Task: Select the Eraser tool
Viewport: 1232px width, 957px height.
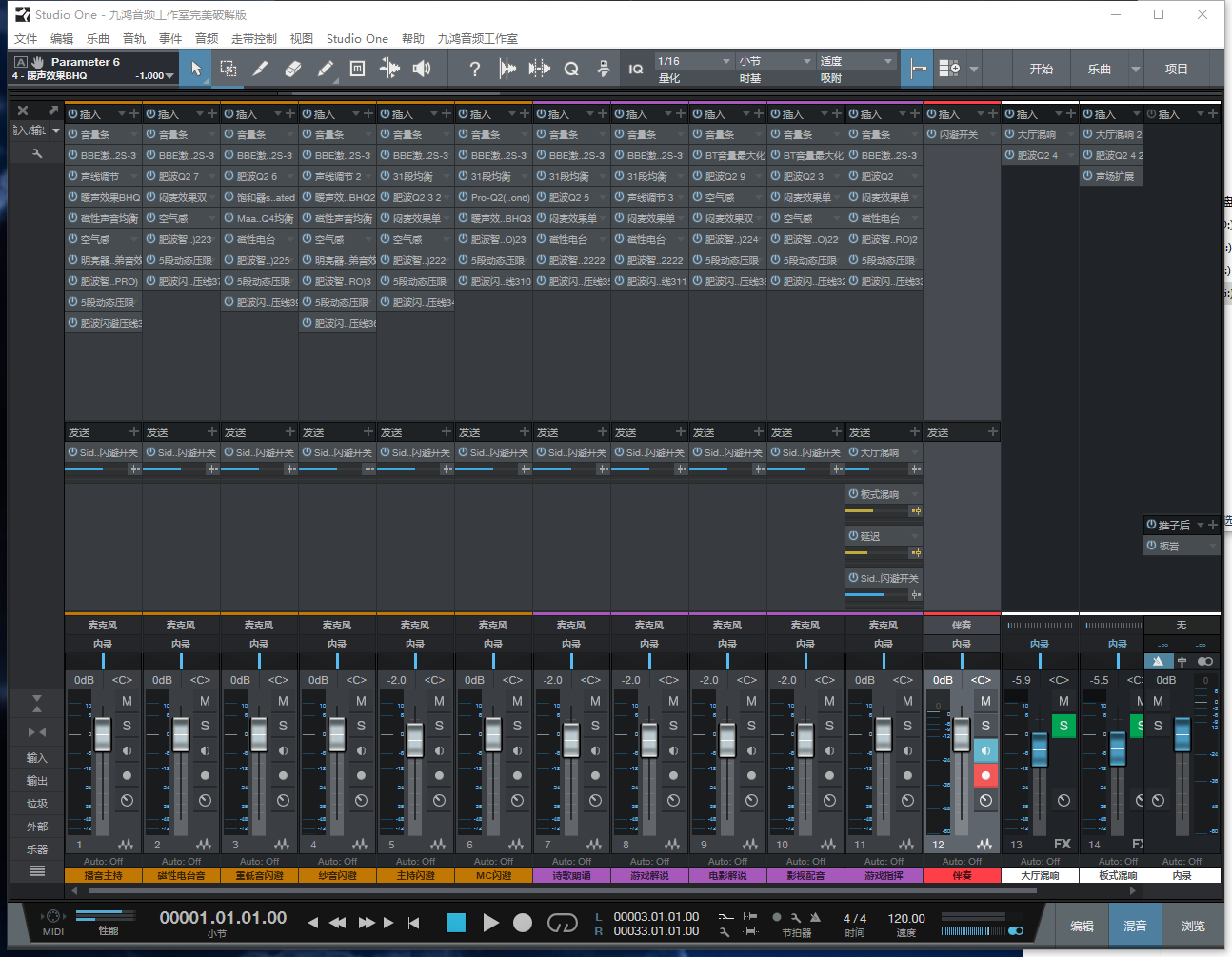Action: 292,69
